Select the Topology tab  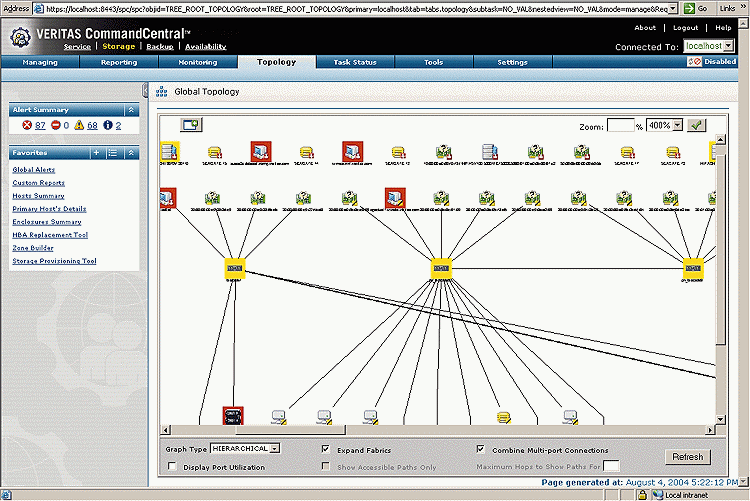click(x=276, y=62)
